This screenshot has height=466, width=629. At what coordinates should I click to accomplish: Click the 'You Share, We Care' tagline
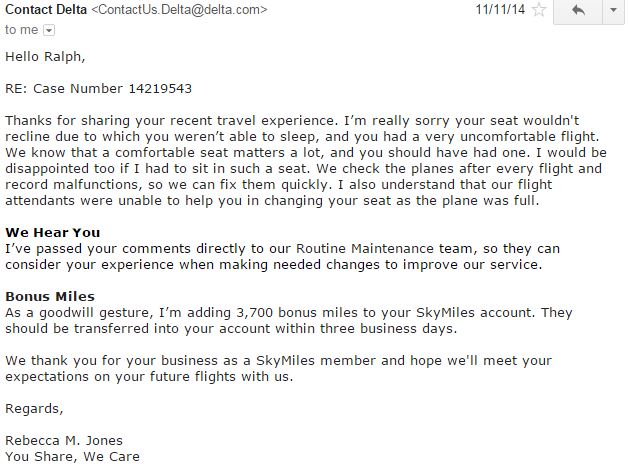(72, 457)
